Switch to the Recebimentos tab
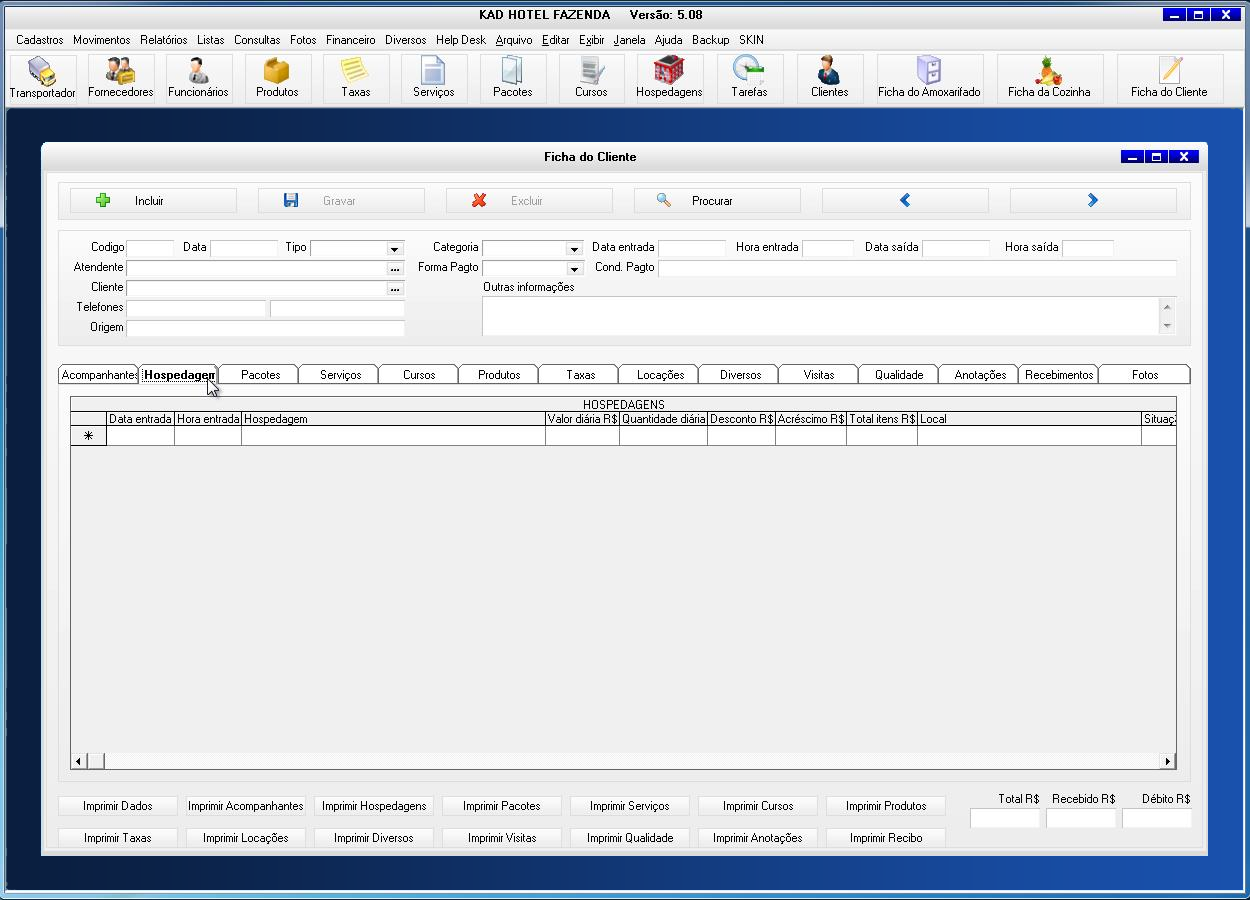This screenshot has width=1250, height=900. (x=1059, y=375)
